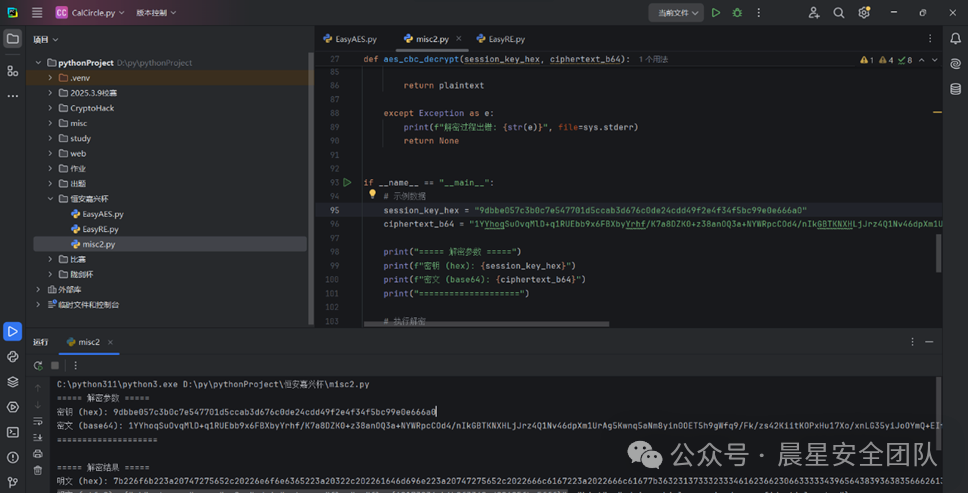Start debugging with the bug icon
The width and height of the screenshot is (968, 493).
point(738,13)
